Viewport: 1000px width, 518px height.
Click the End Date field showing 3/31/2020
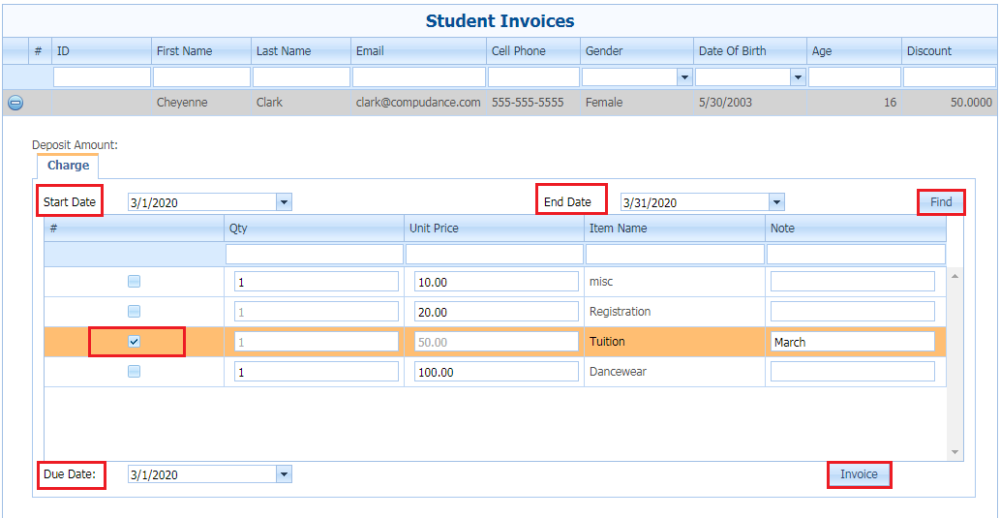695,203
